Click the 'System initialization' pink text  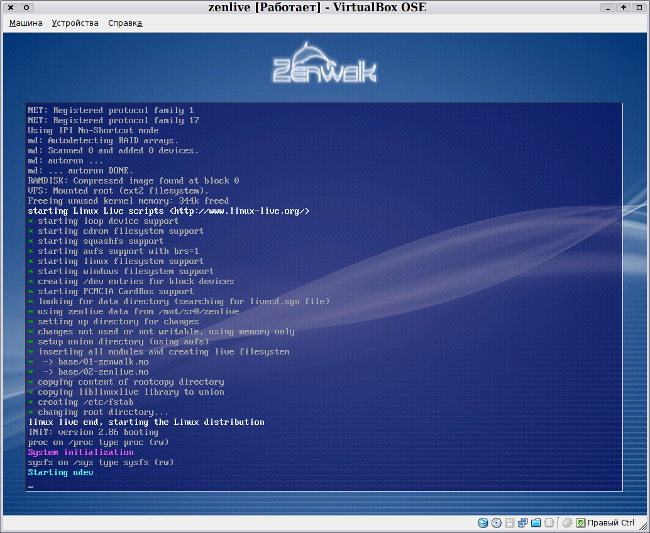[80, 452]
